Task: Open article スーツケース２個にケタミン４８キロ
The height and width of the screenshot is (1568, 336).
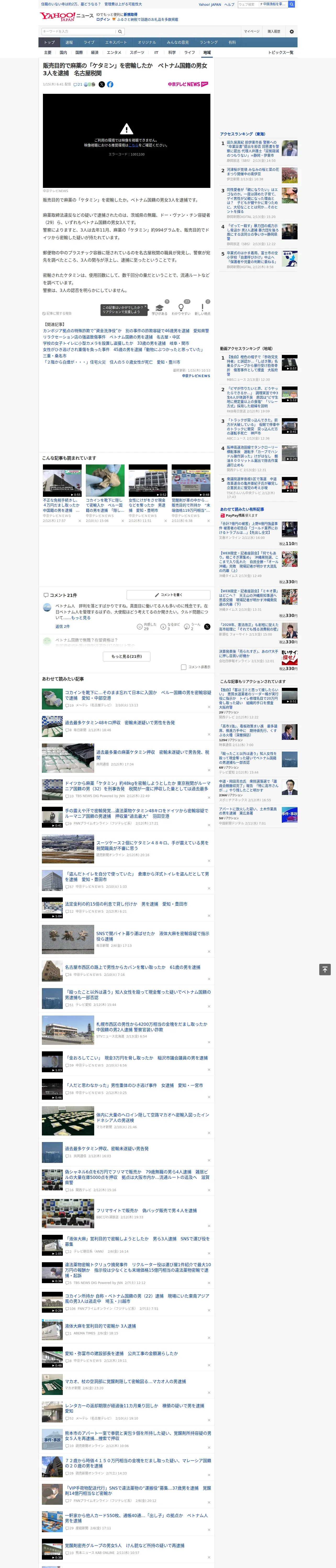Action: pyautogui.click(x=153, y=845)
